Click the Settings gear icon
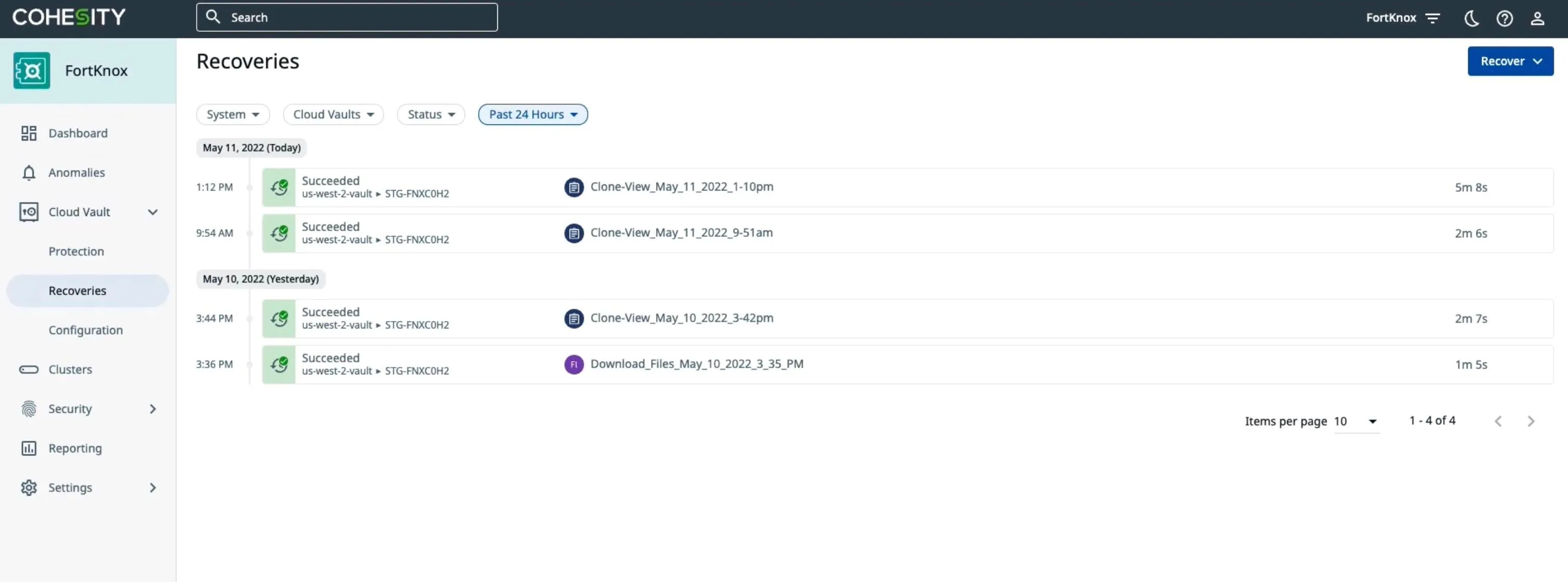The image size is (1568, 582). (x=29, y=488)
